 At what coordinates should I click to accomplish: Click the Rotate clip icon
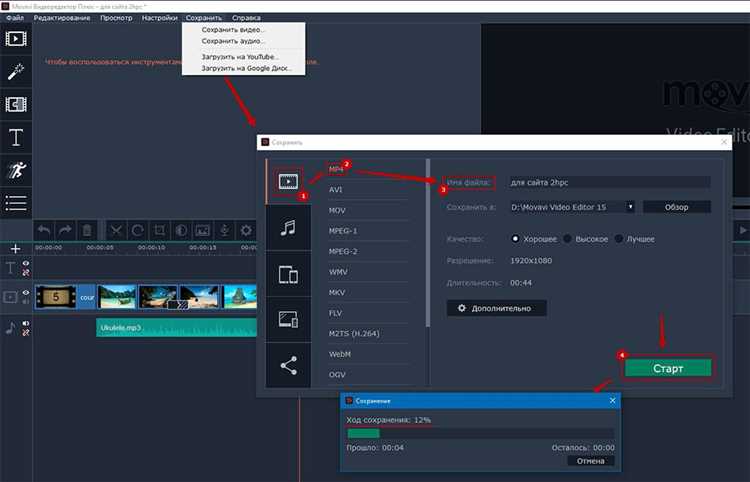pyautogui.click(x=138, y=230)
